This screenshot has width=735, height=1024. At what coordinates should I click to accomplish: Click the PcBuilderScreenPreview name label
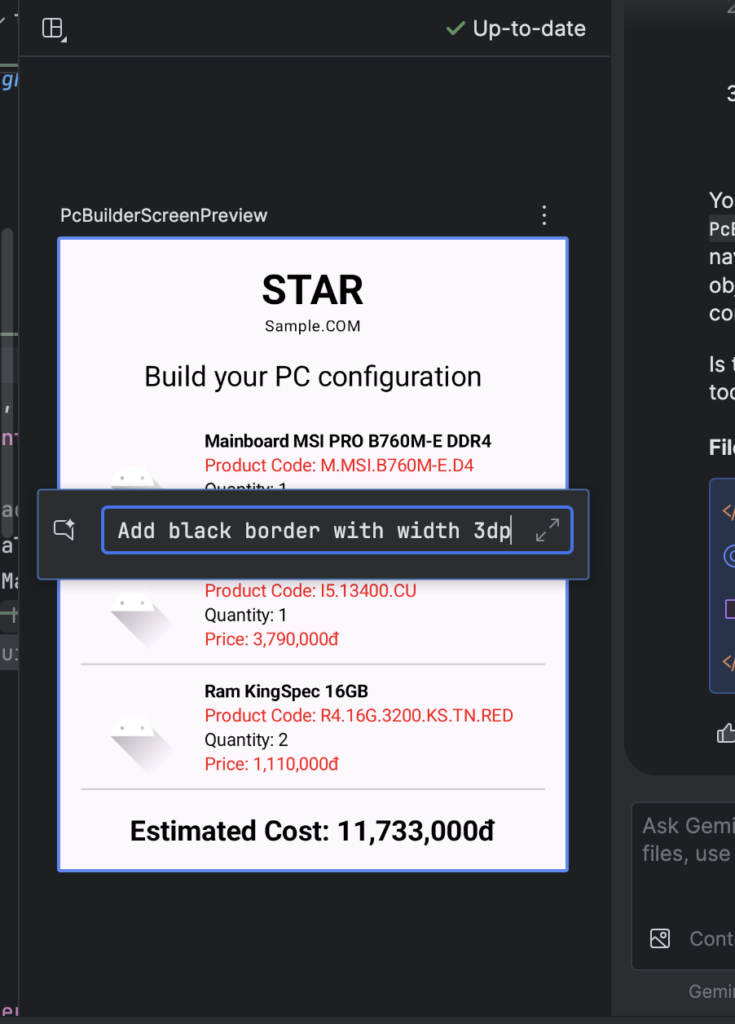coord(164,215)
